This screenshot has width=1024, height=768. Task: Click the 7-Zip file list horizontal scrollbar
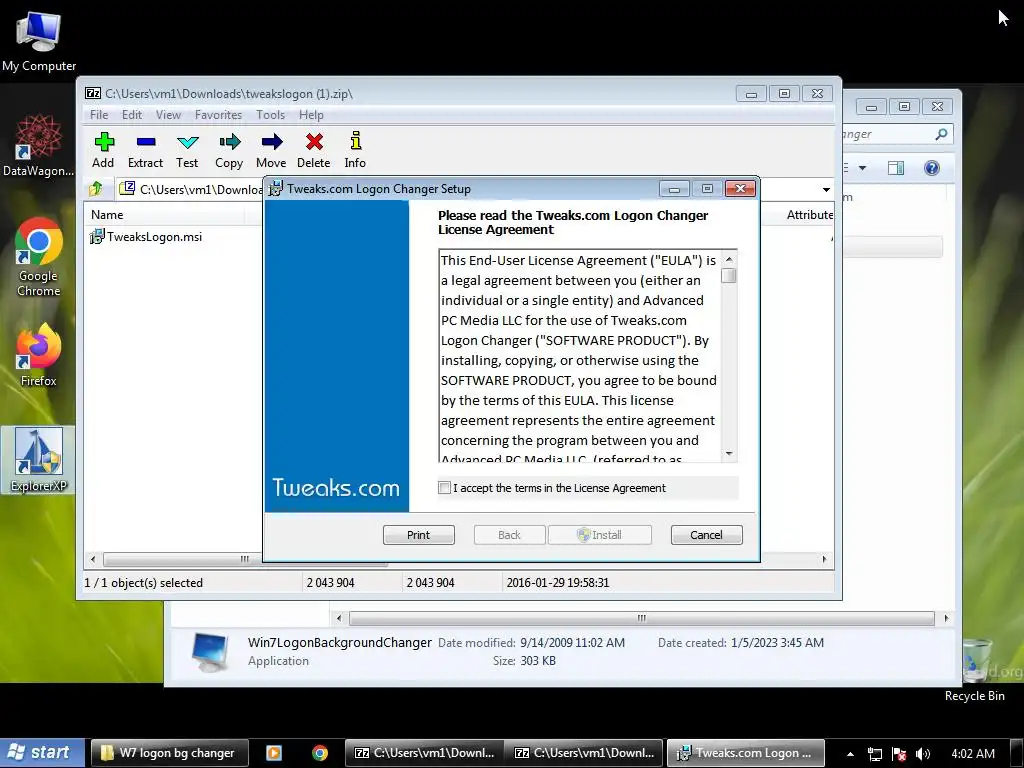tap(246, 559)
